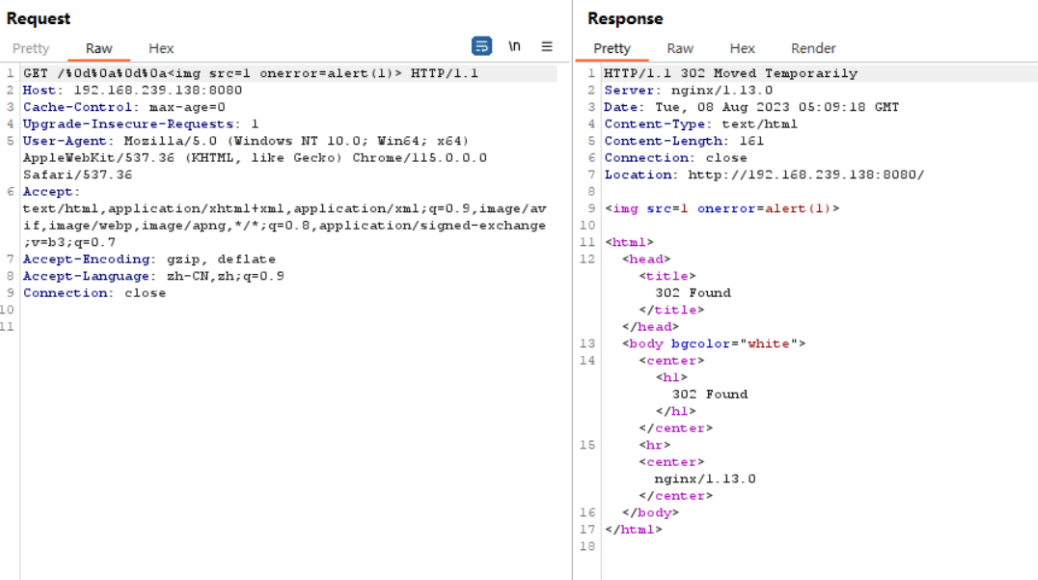Click the Accept header name in request
This screenshot has width=1038, height=580.
pos(48,191)
